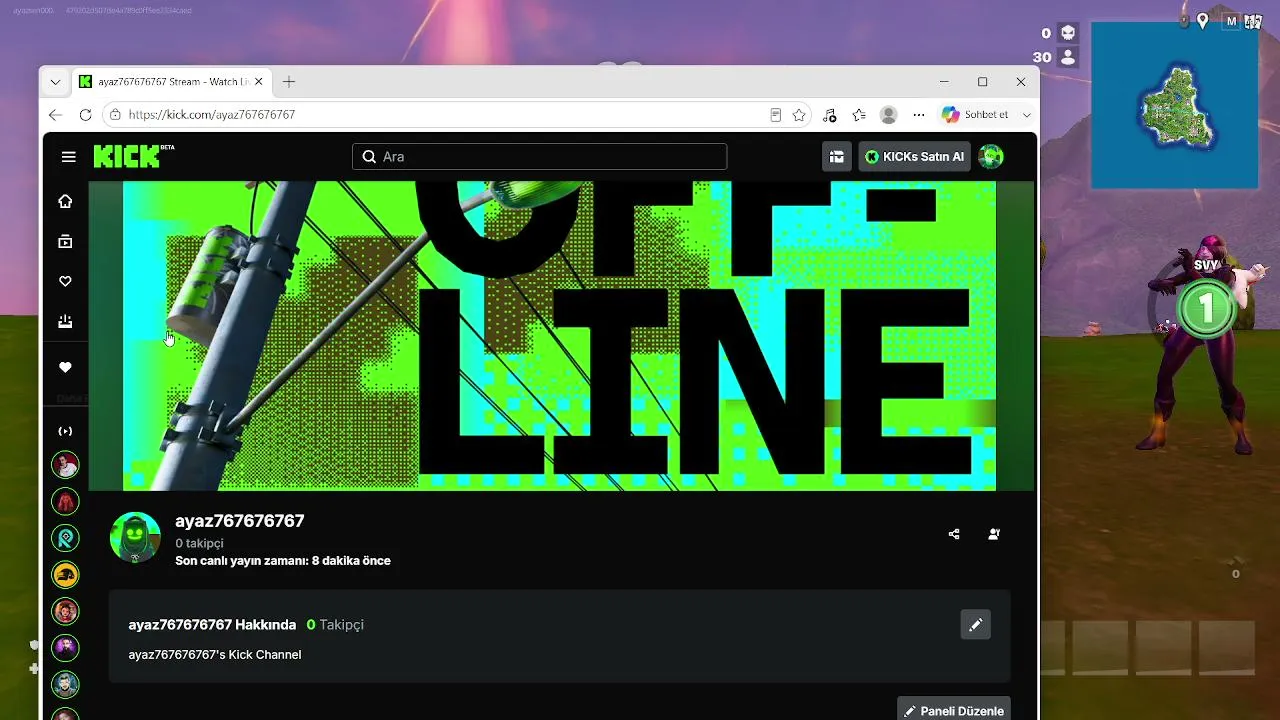This screenshot has height=720, width=1280.
Task: Open Following outline heart icon in sidebar
Action: pyautogui.click(x=65, y=281)
